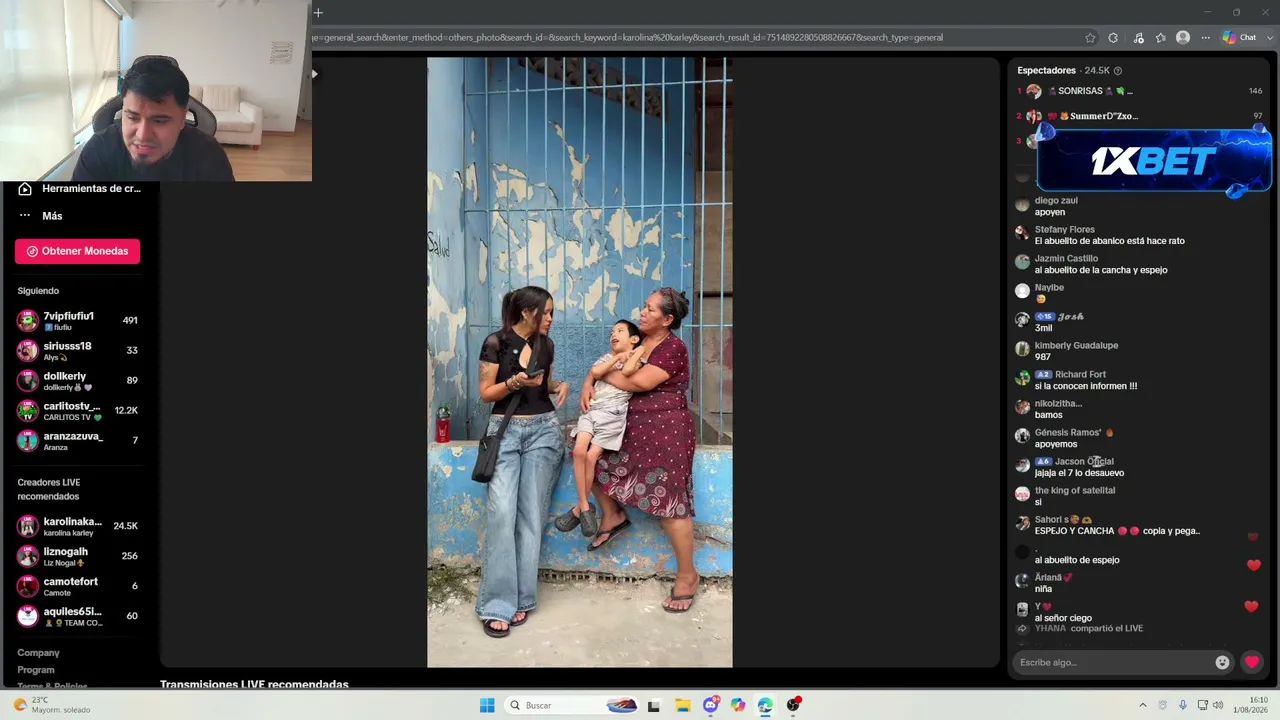Viewport: 1280px width, 720px height.
Task: Open a new browser tab
Action: point(318,13)
